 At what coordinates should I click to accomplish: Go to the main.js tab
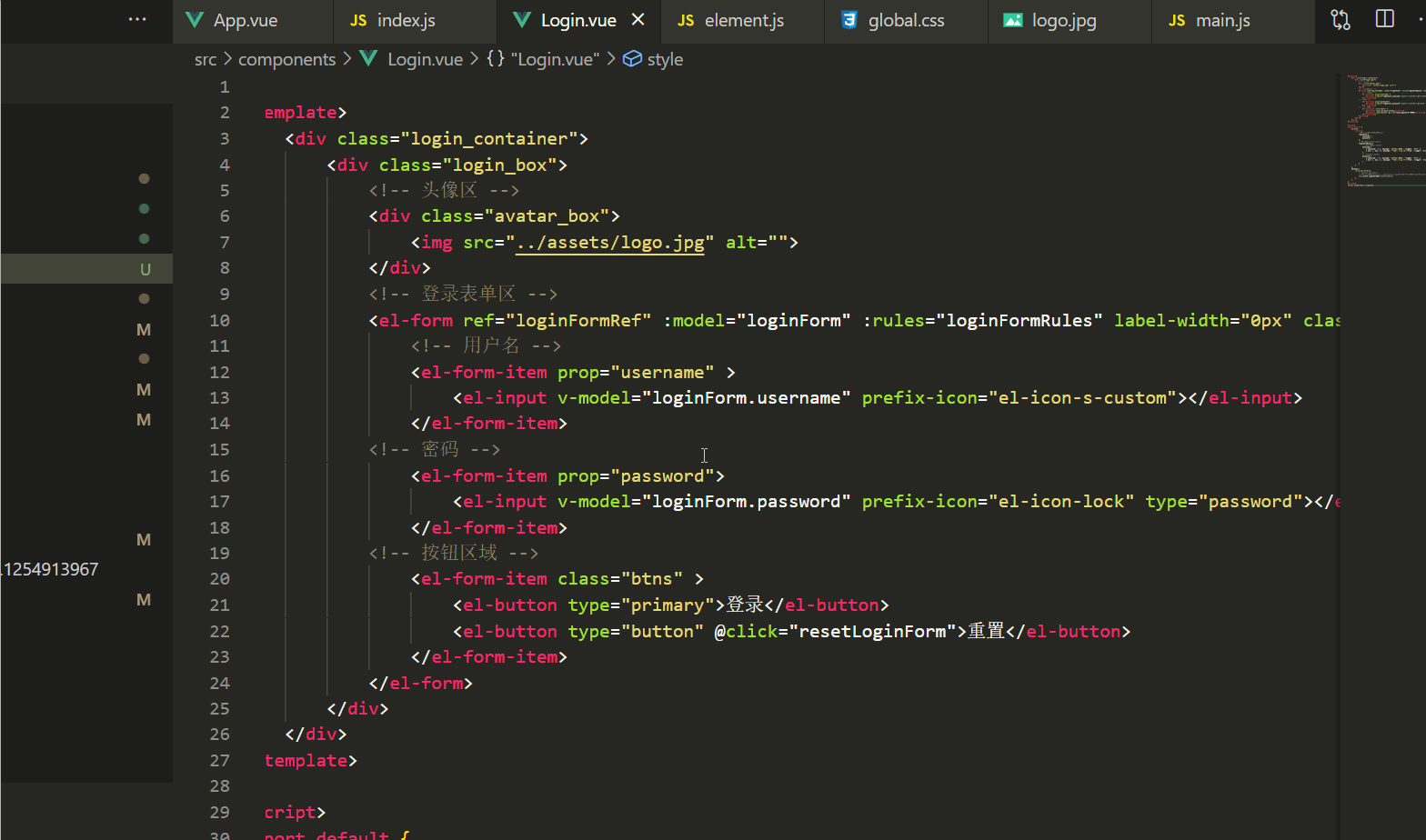(x=1233, y=21)
